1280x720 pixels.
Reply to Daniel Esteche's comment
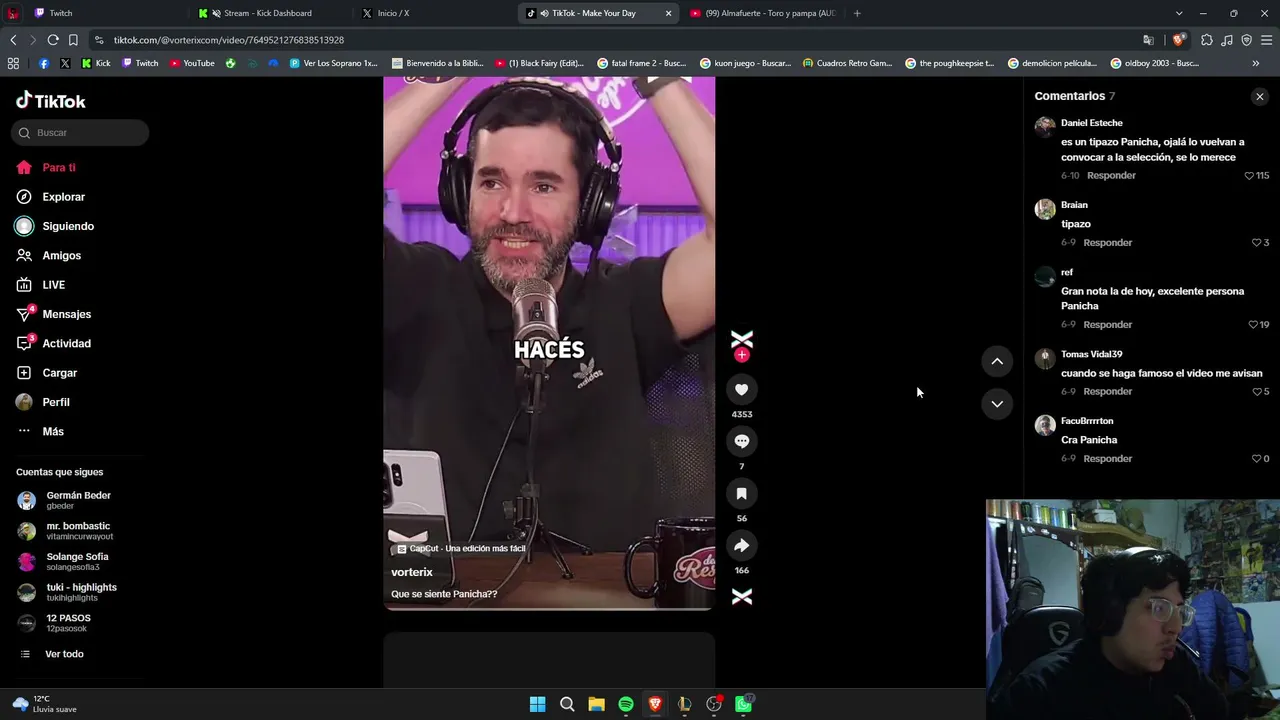click(x=1111, y=175)
